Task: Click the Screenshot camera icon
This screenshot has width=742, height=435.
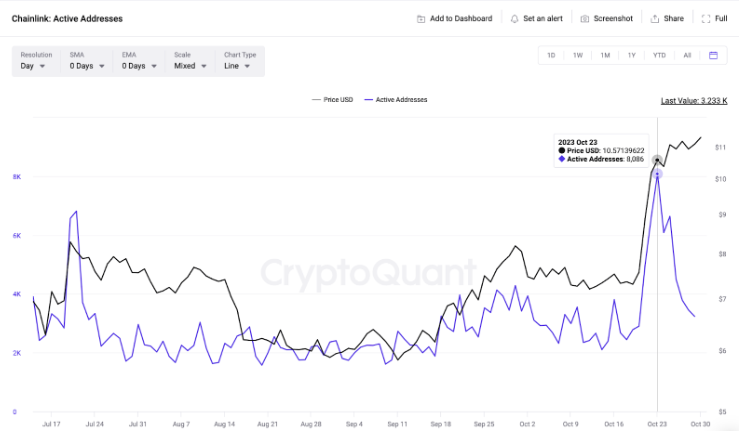Action: [x=587, y=19]
